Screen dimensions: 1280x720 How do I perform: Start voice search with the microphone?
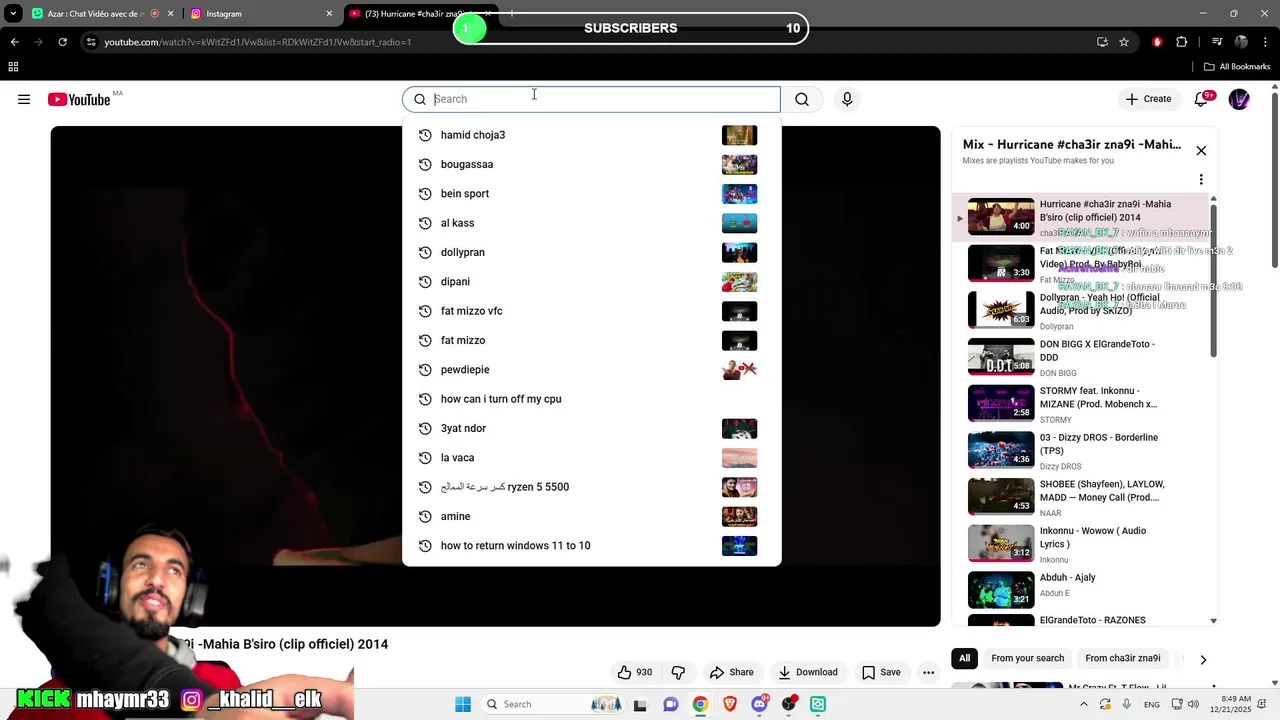[x=847, y=99]
